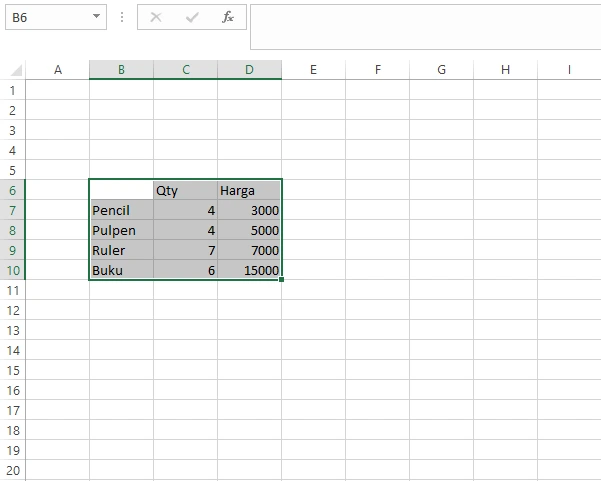This screenshot has width=601, height=481.
Task: Click the Qty value 4 for Pulpen
Action: (186, 230)
